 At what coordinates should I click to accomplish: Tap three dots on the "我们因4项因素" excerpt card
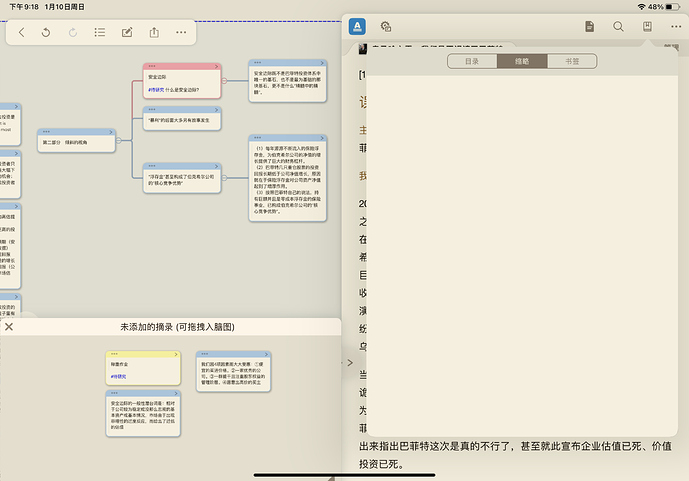tap(205, 354)
